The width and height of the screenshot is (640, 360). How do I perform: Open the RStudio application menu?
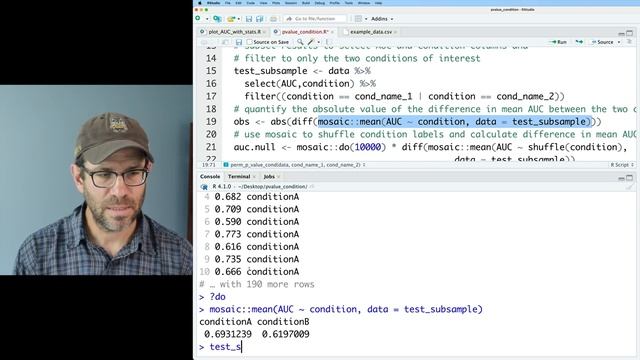tap(213, 3)
